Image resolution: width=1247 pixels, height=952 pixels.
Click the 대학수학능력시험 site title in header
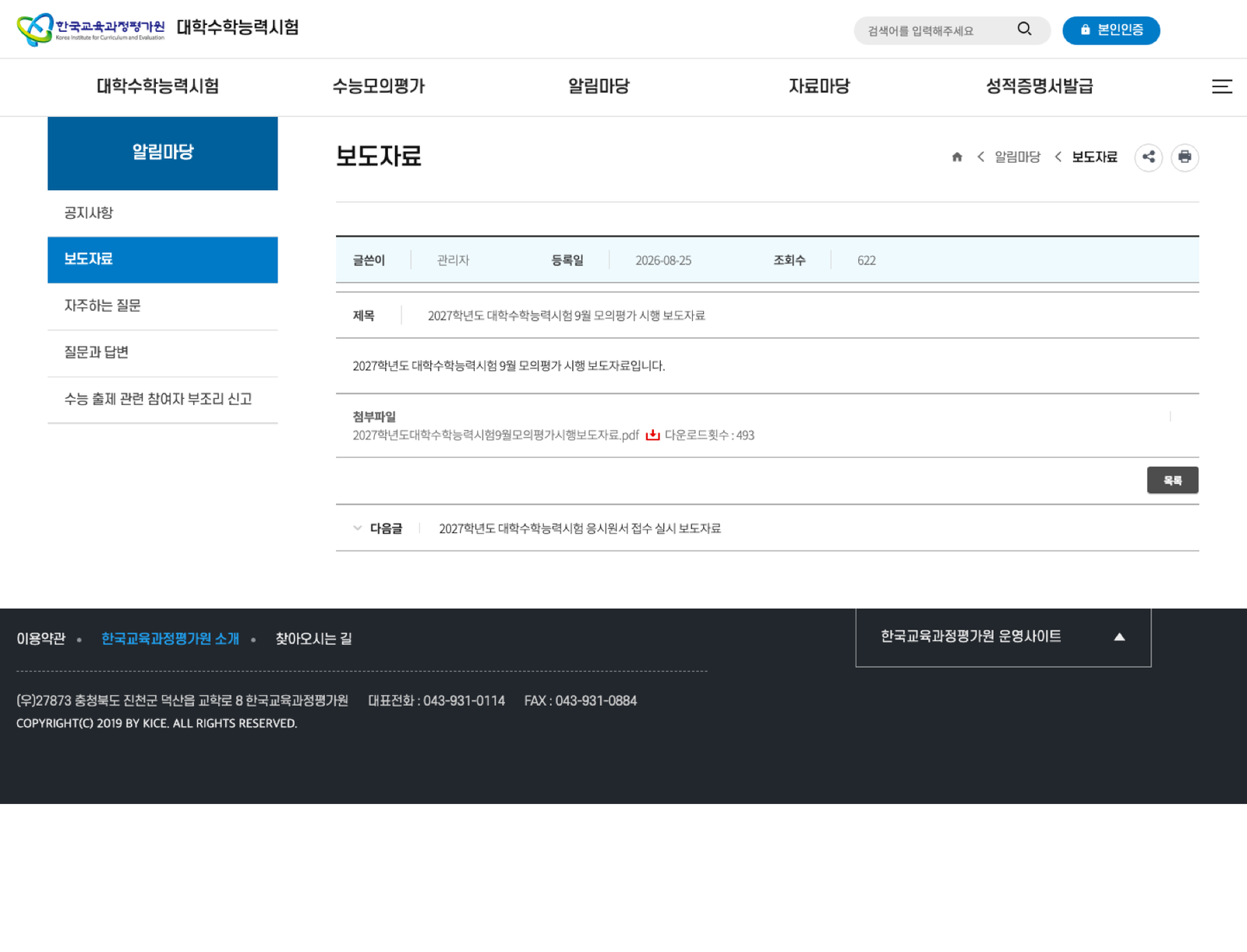238,28
